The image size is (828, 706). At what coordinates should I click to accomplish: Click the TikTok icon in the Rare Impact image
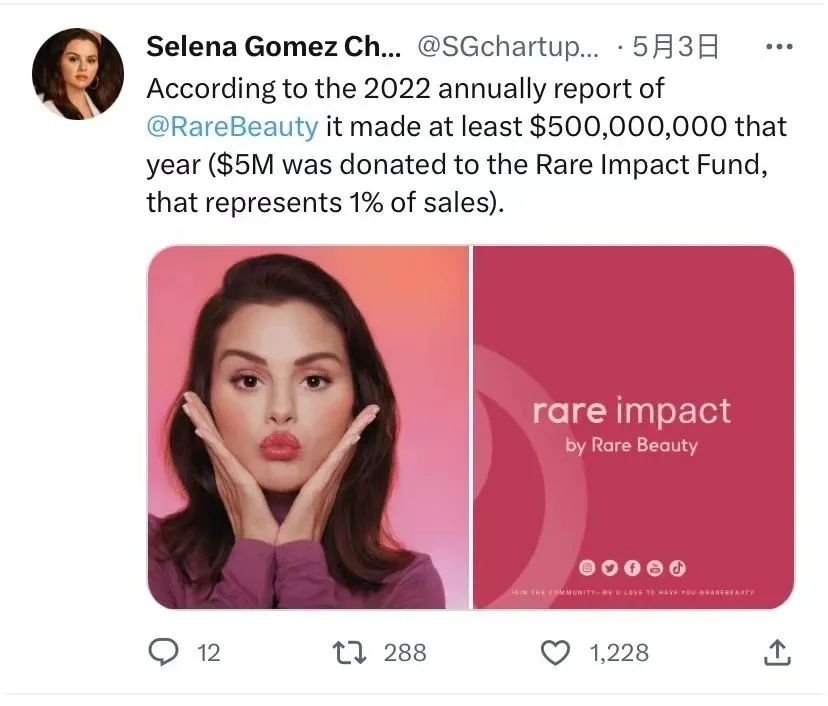tap(677, 567)
